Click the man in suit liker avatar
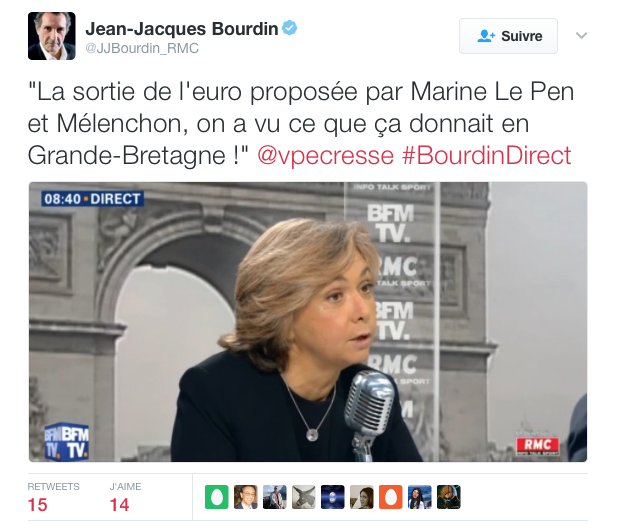 (x=246, y=497)
